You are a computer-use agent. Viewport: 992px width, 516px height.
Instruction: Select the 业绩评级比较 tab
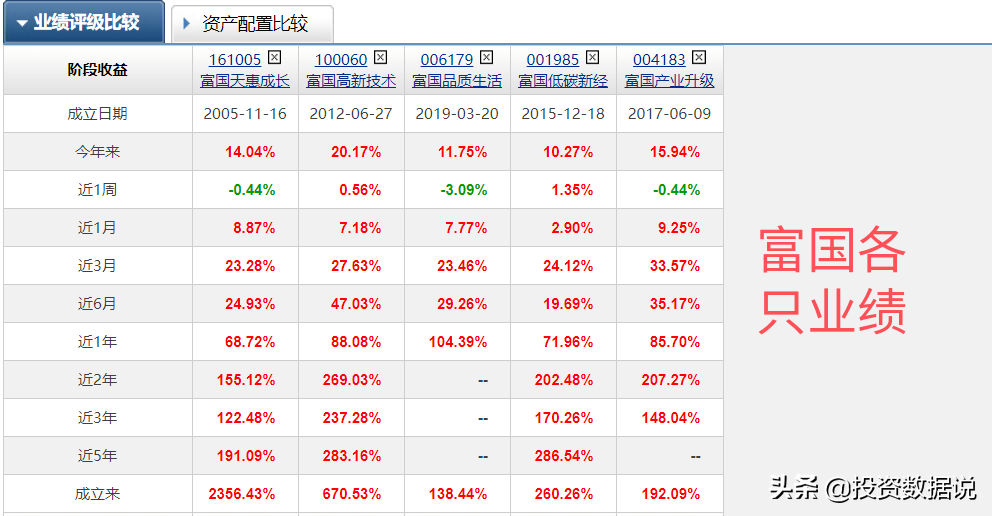[x=84, y=22]
